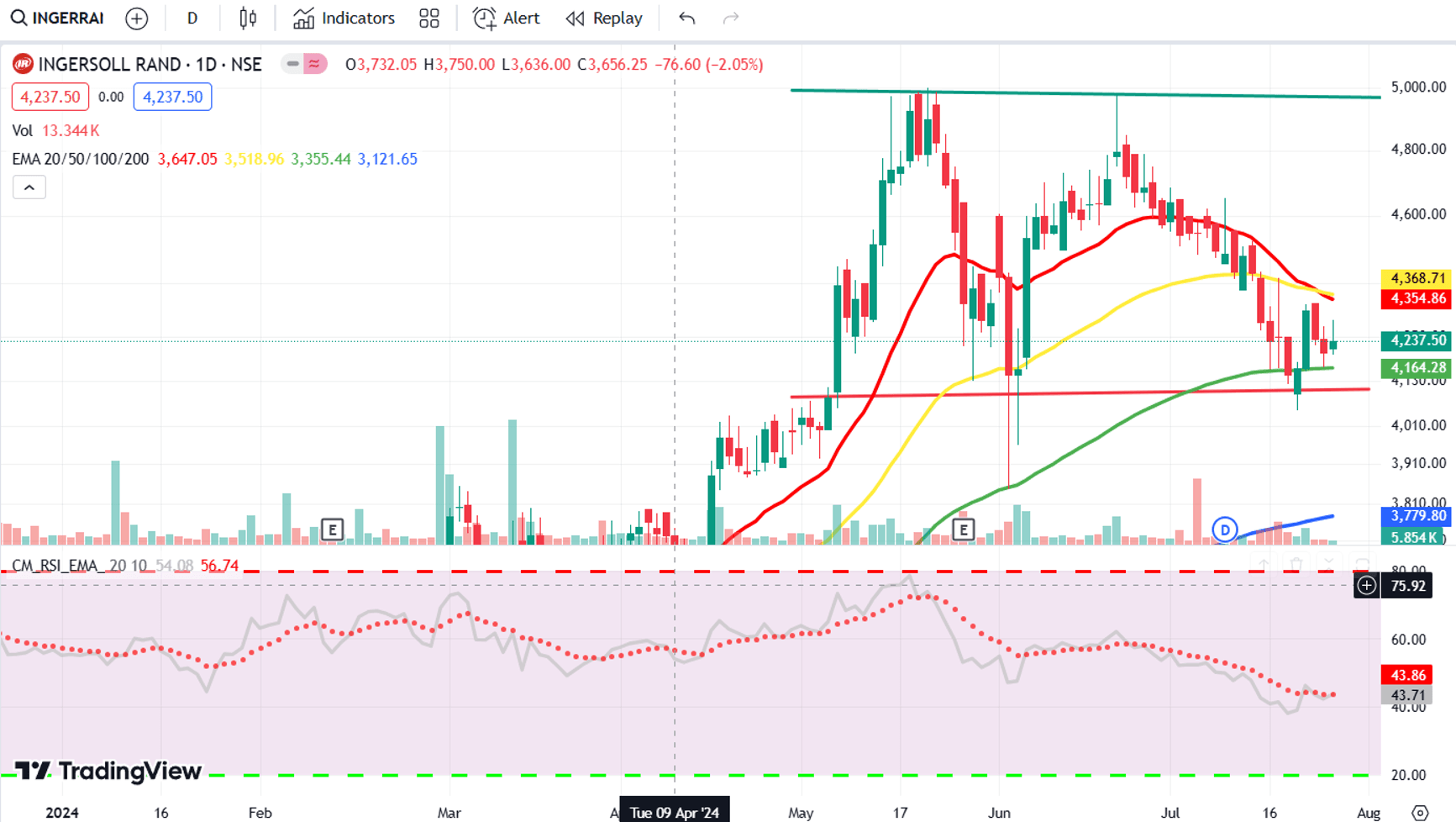Start Bar Replay mode
The width and height of the screenshot is (1456, 822).
(604, 18)
